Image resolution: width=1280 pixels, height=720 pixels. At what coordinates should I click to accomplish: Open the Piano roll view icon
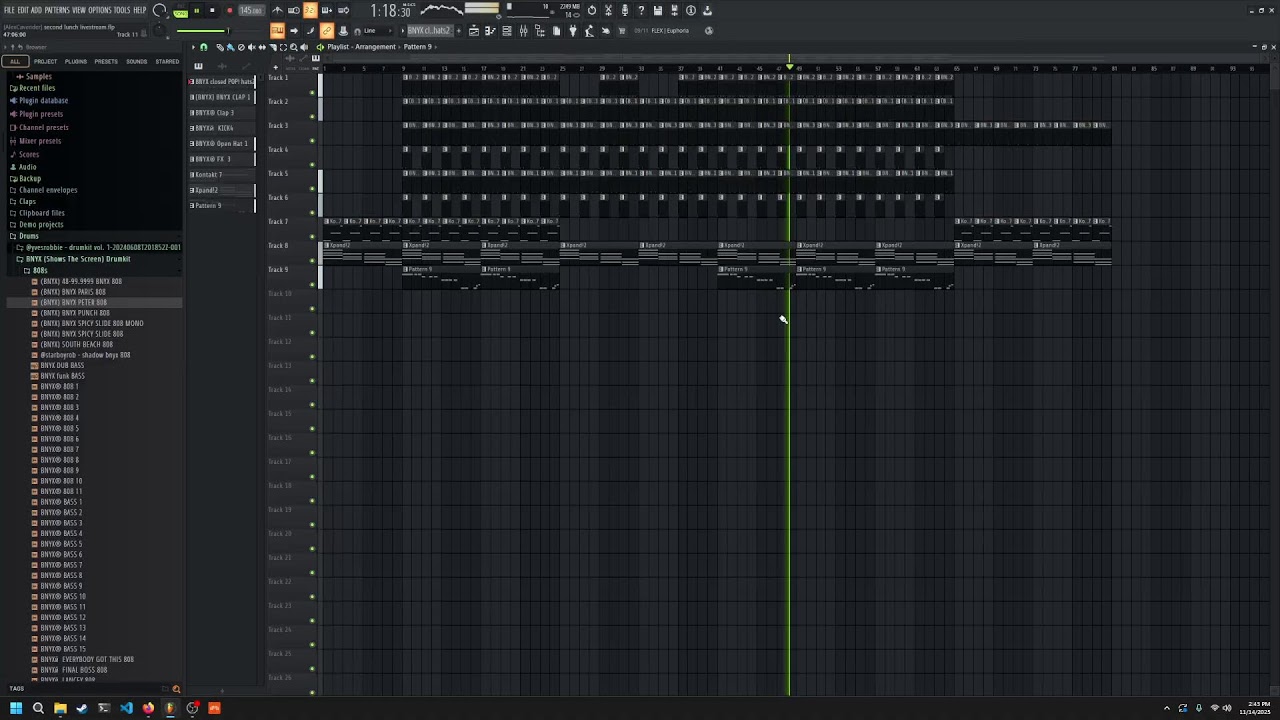click(x=490, y=31)
